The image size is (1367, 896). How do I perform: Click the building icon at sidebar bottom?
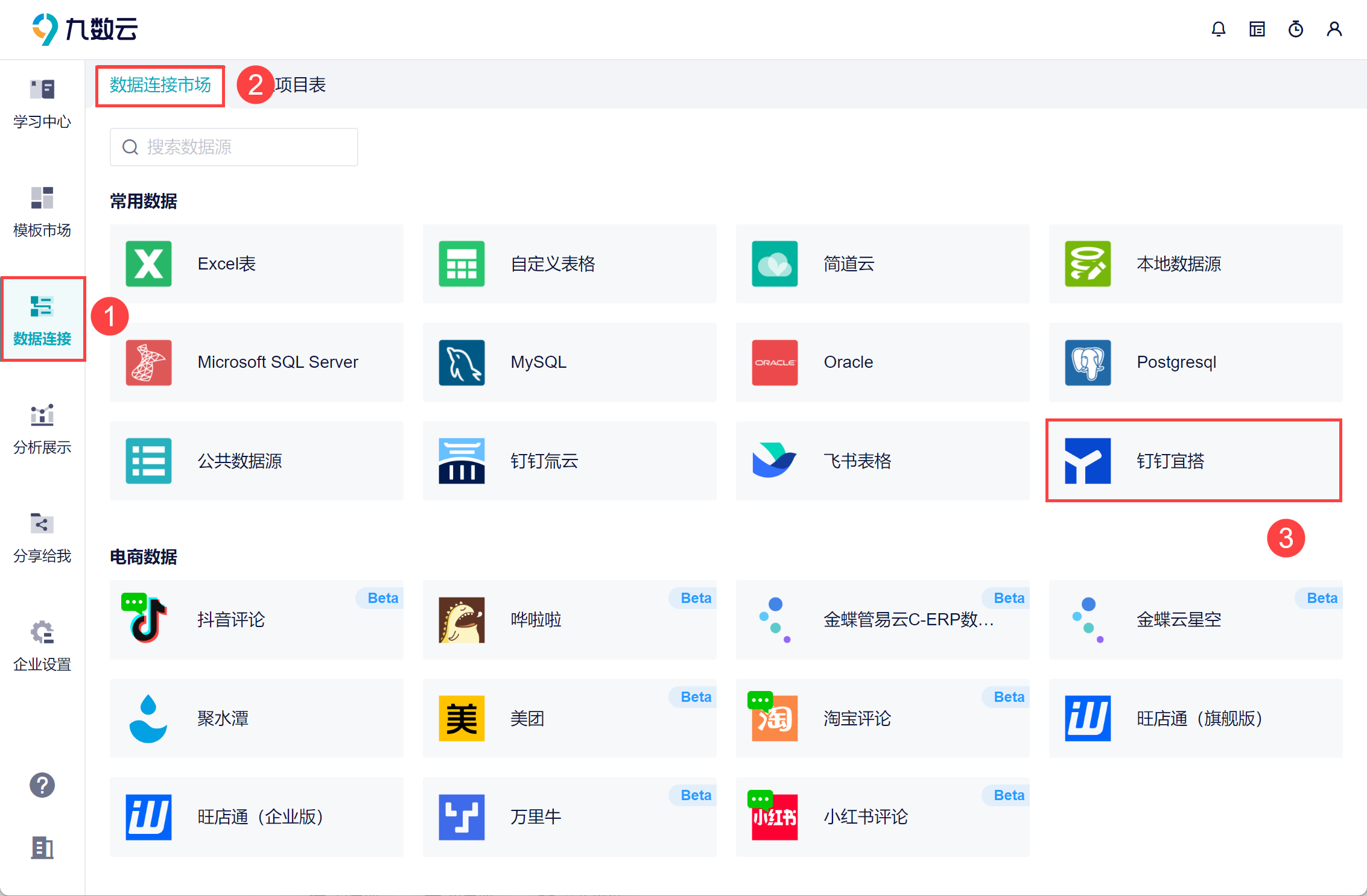click(x=42, y=848)
